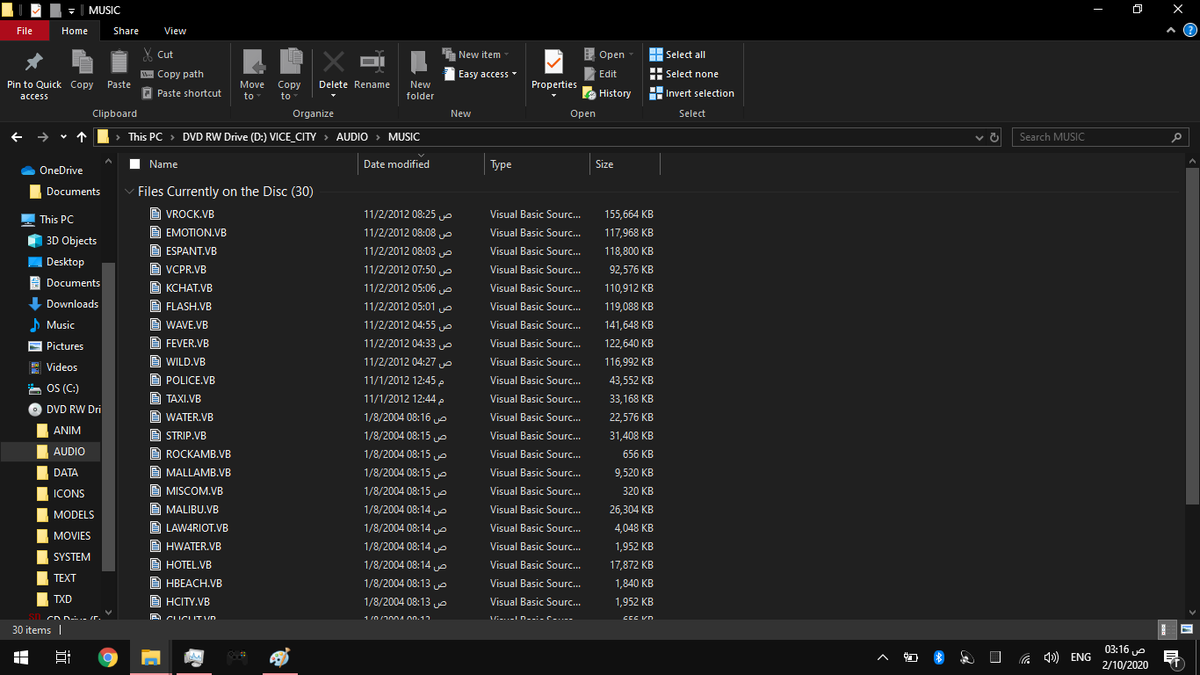The image size is (1200, 675).
Task: Click Copy path in the ribbon
Action: tap(172, 74)
